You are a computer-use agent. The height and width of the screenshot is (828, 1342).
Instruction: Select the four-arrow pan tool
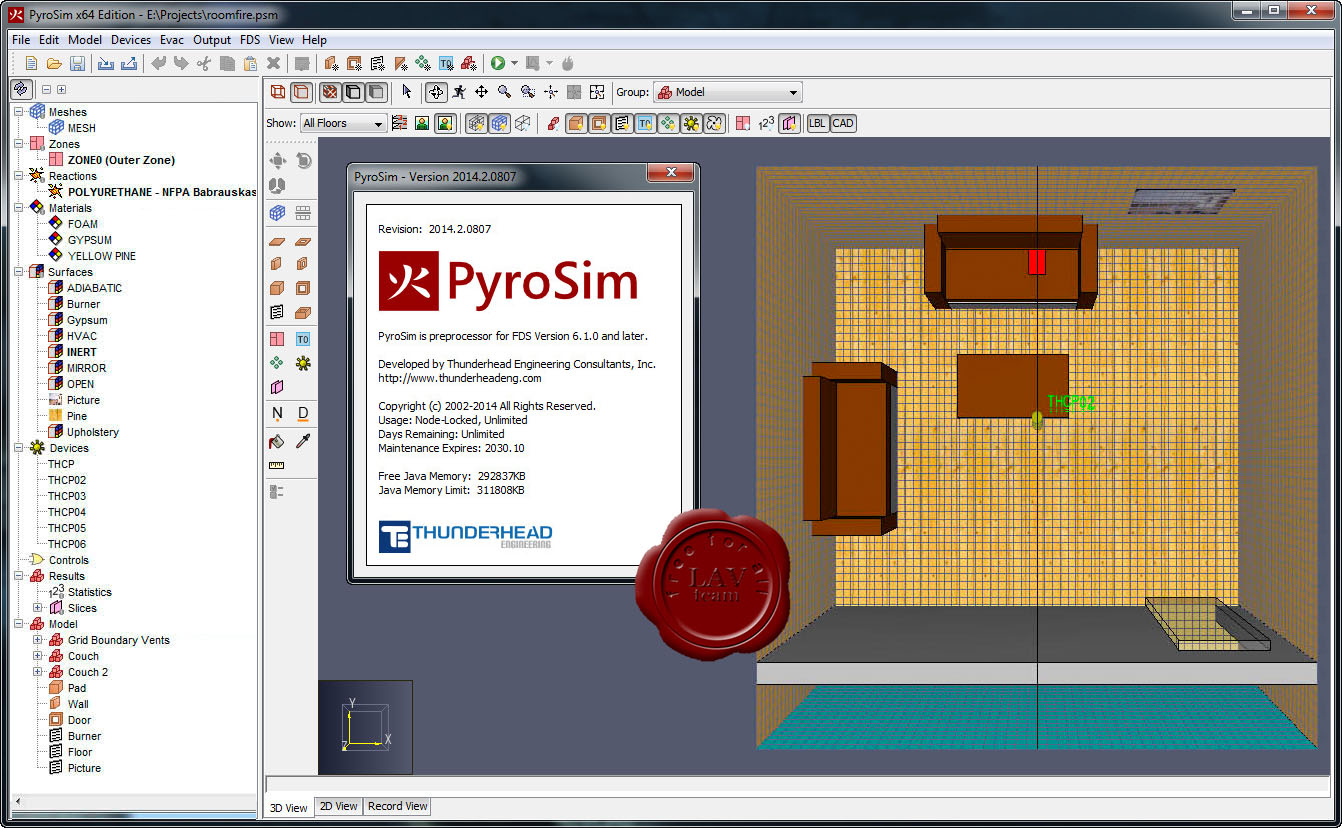pos(481,92)
